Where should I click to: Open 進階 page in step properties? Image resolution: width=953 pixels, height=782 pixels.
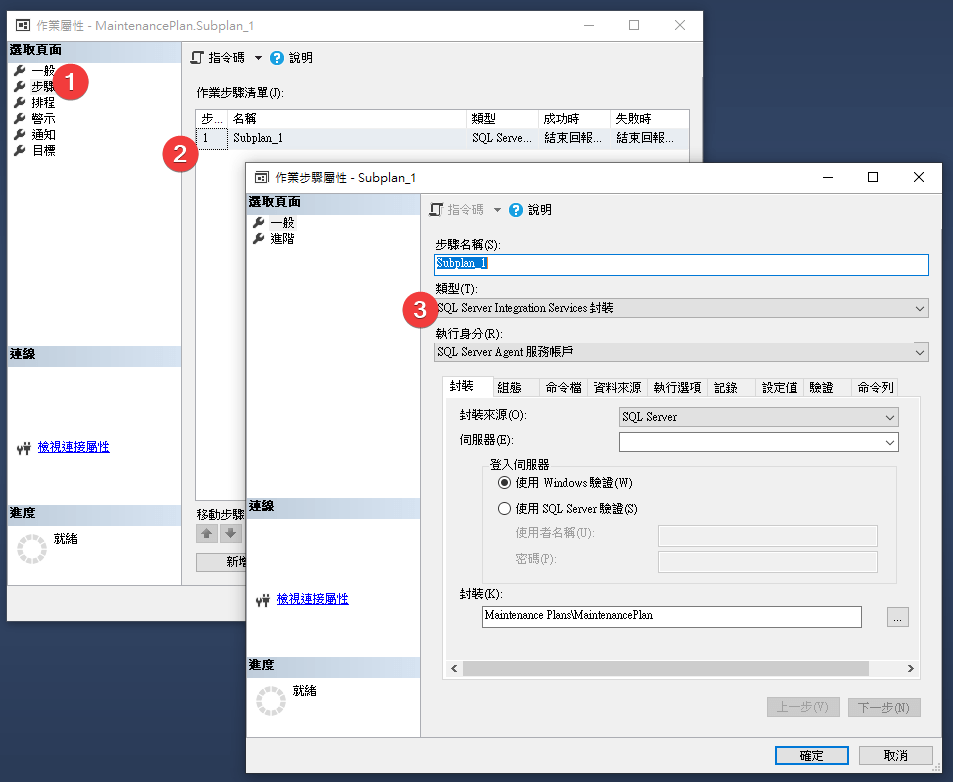(282, 239)
